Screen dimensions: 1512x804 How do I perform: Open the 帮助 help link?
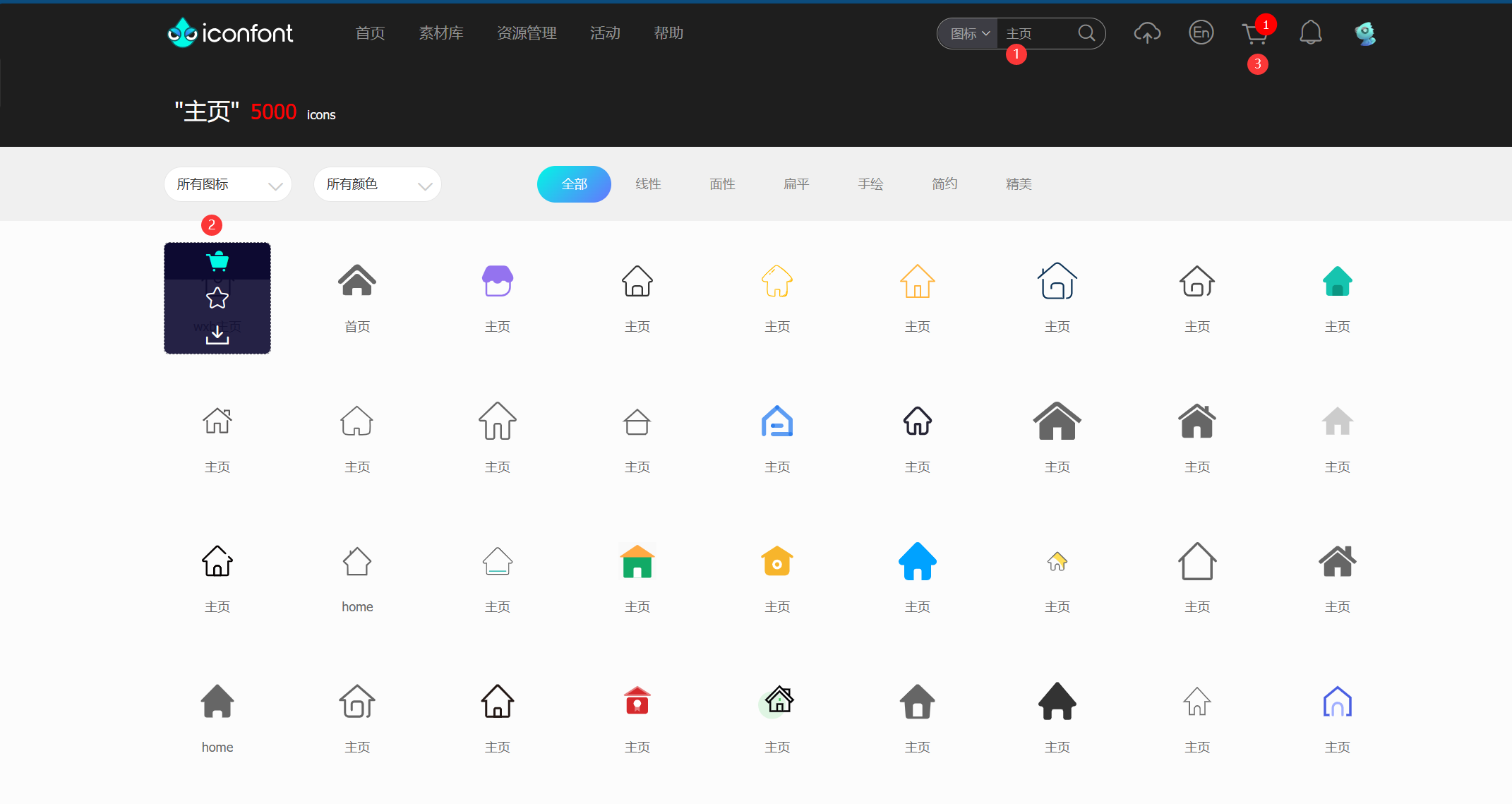(x=668, y=33)
